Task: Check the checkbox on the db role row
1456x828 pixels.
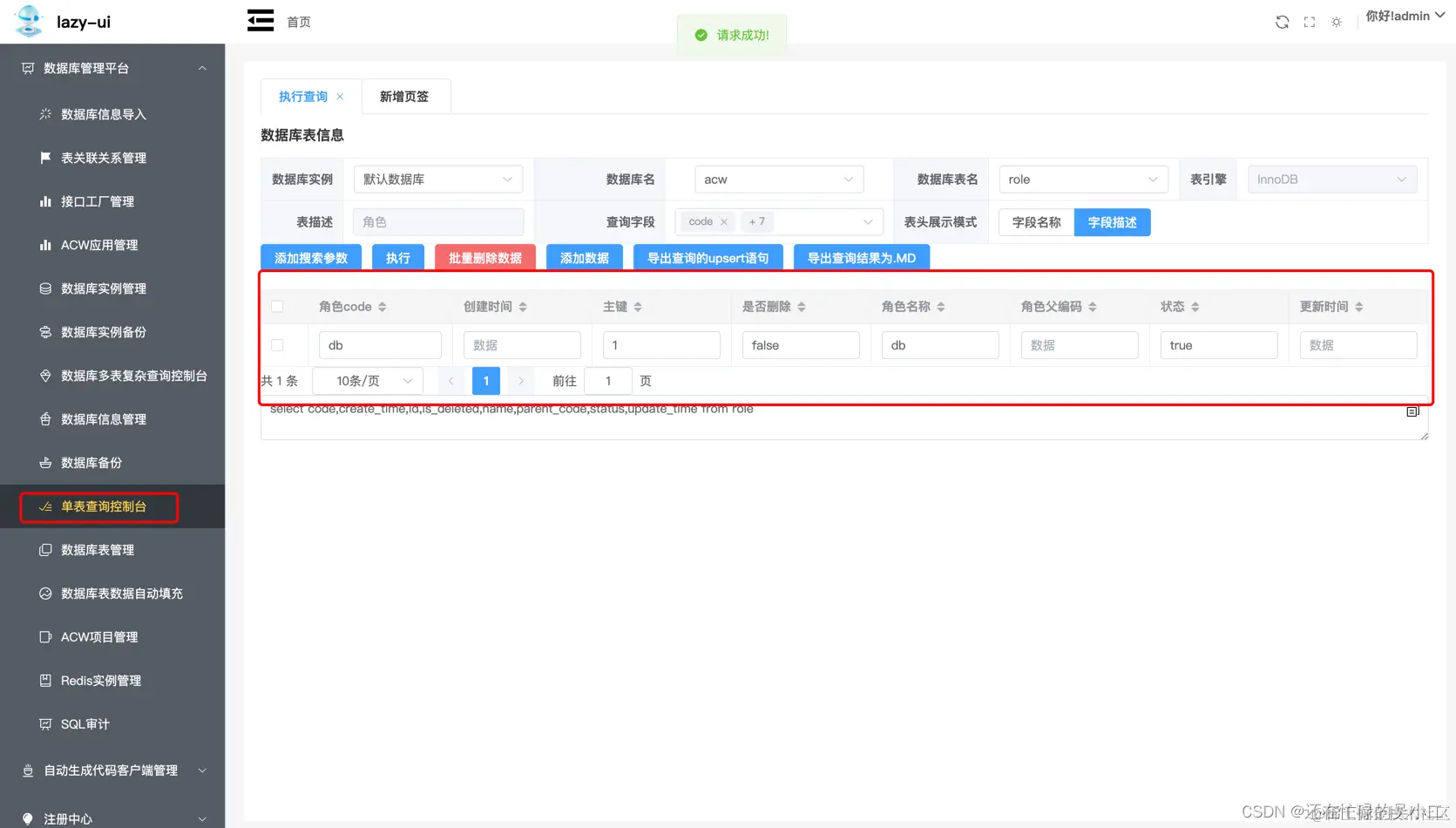Action: [277, 344]
